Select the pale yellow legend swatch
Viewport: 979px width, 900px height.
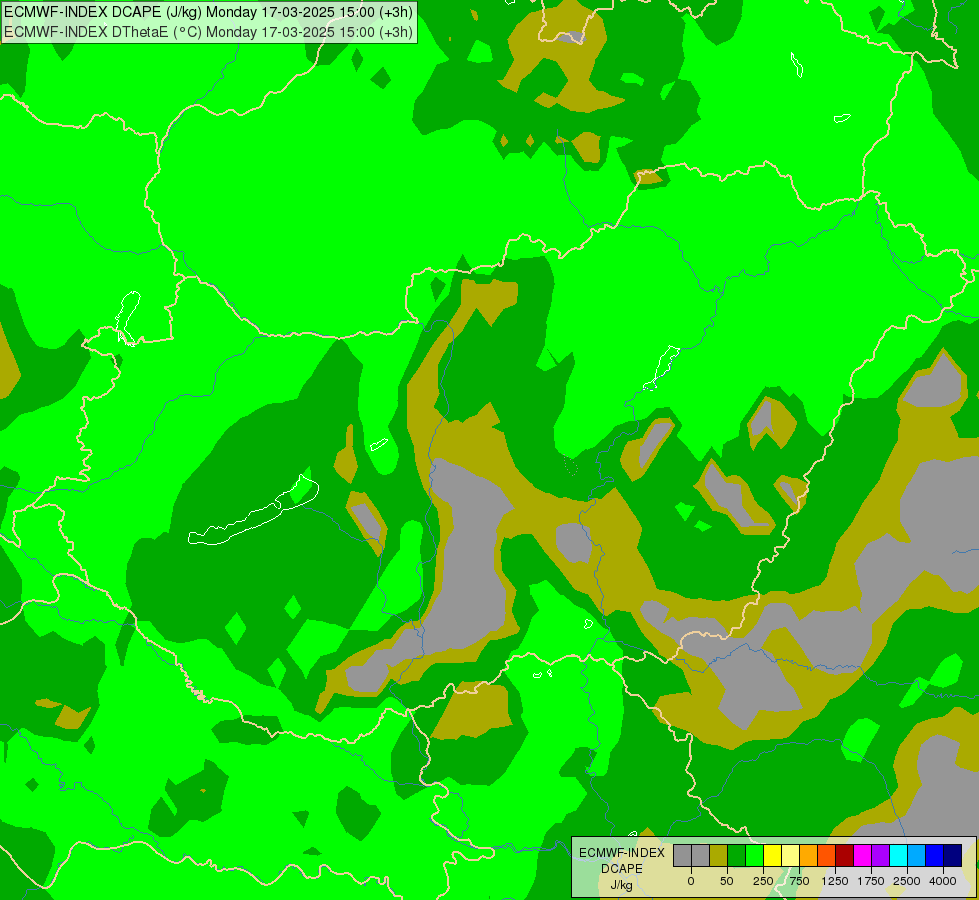pyautogui.click(x=790, y=855)
